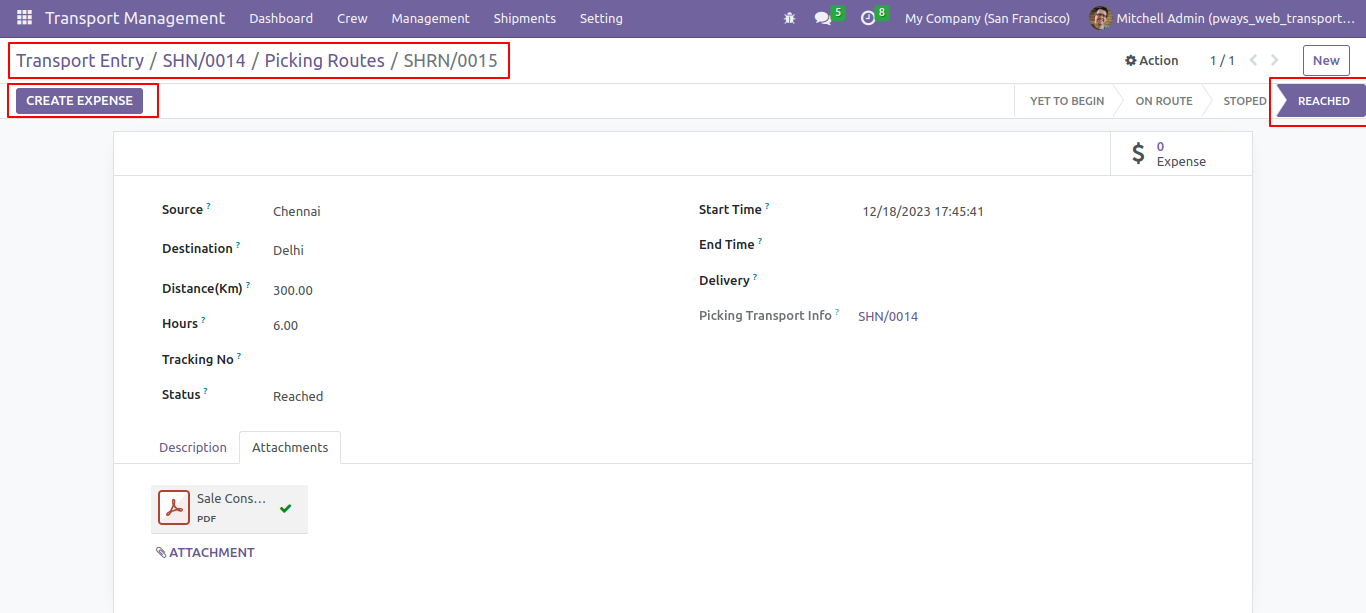Open the conversations chat icon

pyautogui.click(x=823, y=18)
